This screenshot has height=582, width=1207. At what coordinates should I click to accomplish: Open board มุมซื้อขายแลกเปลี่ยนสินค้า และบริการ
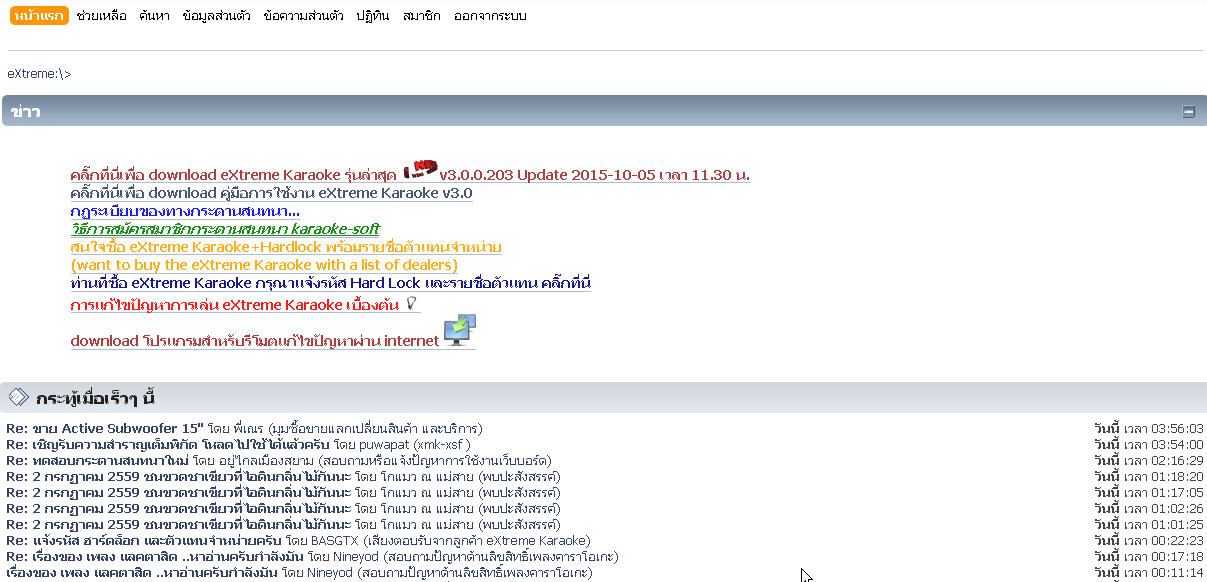coord(376,429)
